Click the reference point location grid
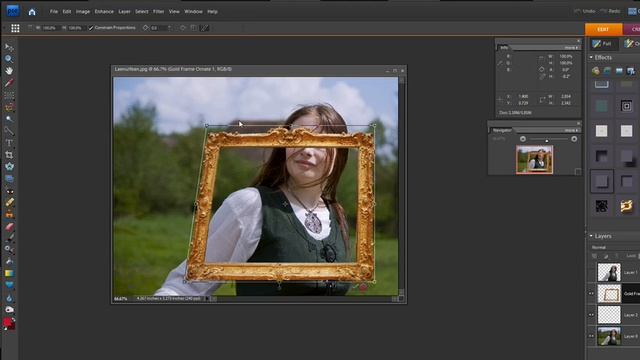 [x=15, y=28]
